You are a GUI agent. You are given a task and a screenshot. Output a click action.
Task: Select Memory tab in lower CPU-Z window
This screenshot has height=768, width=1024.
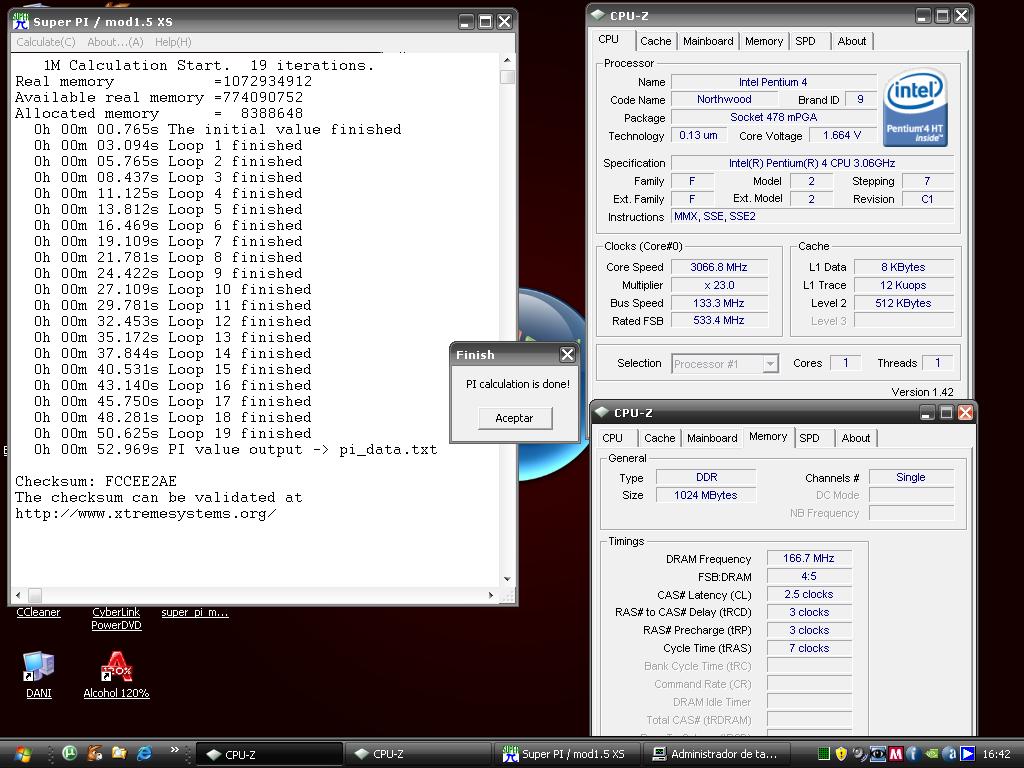coord(768,436)
